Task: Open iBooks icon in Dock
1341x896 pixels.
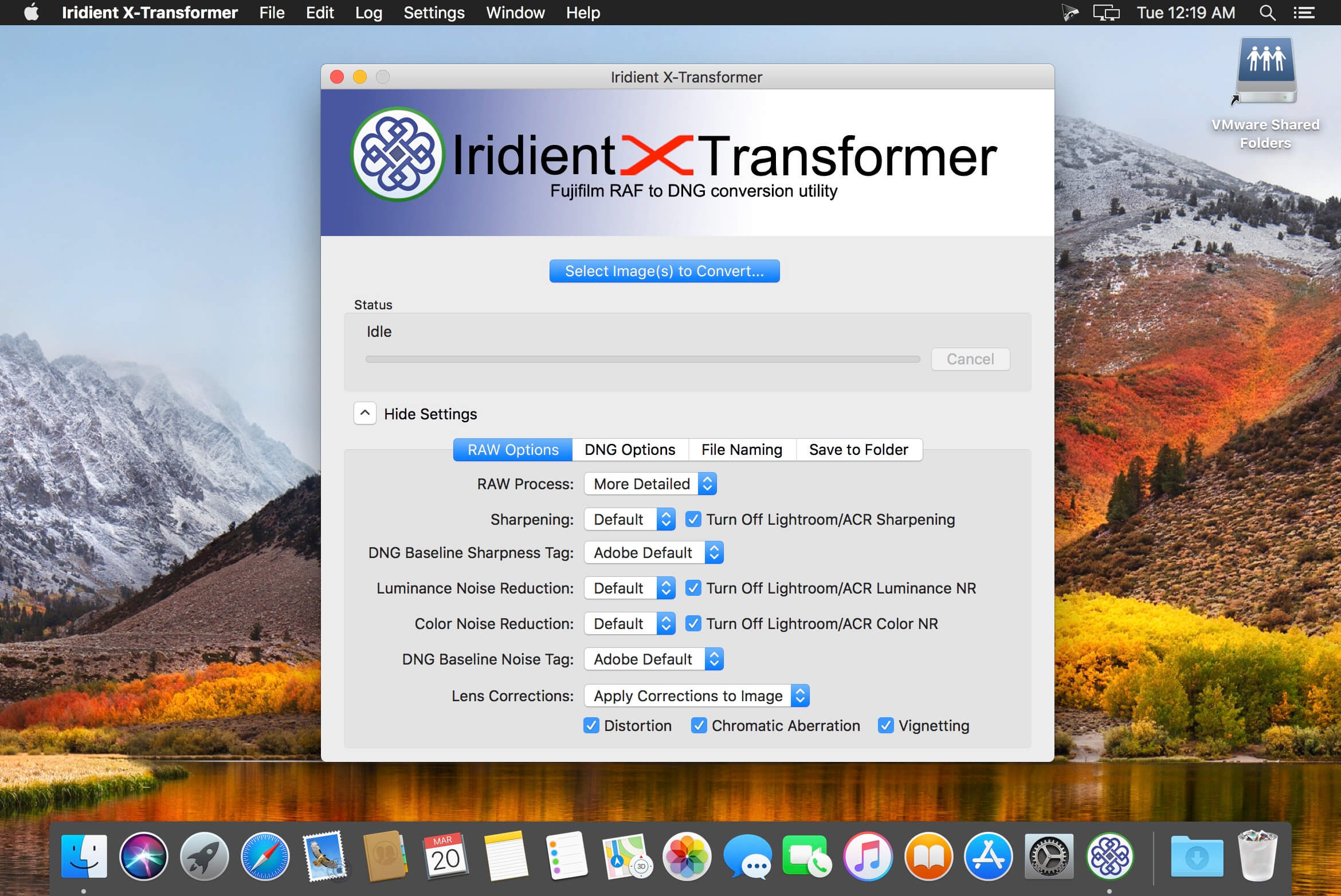Action: coord(928,856)
